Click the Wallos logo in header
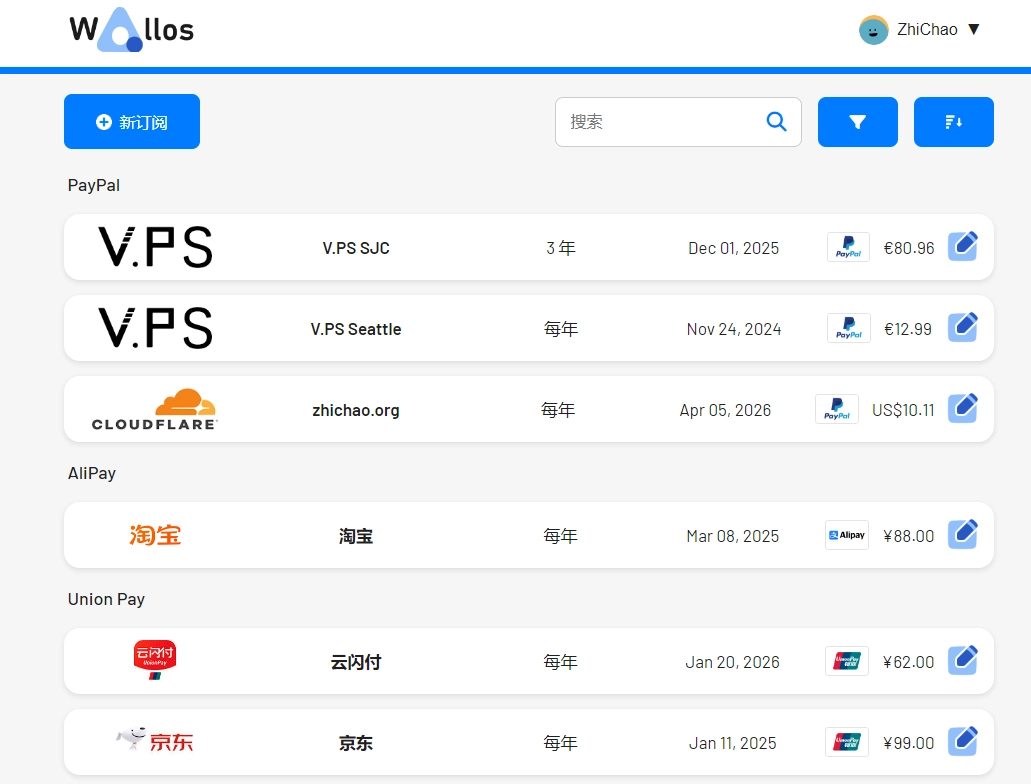Viewport: 1031px width, 784px height. [131, 30]
